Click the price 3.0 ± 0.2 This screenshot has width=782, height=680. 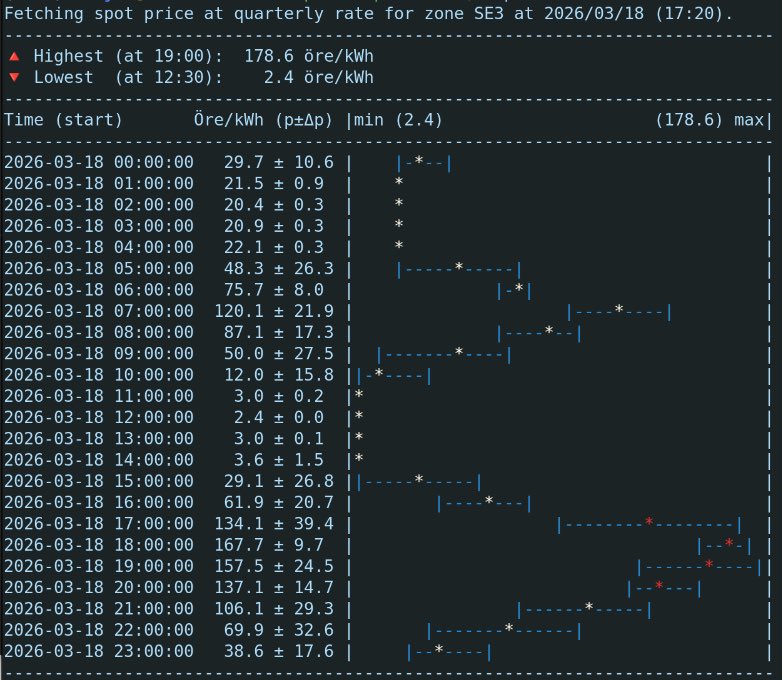tap(279, 396)
